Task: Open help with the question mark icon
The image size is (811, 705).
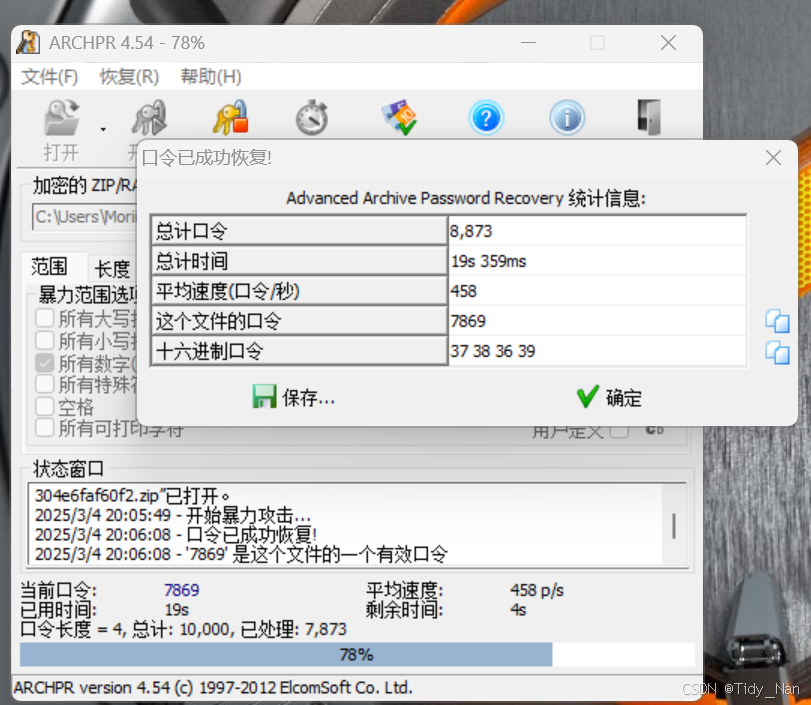Action: point(486,118)
